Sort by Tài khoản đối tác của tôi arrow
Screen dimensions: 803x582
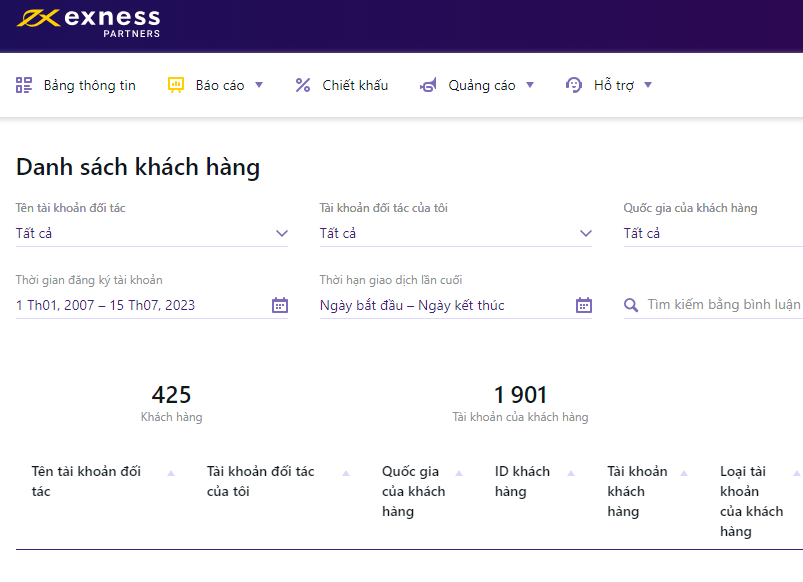[x=346, y=473]
